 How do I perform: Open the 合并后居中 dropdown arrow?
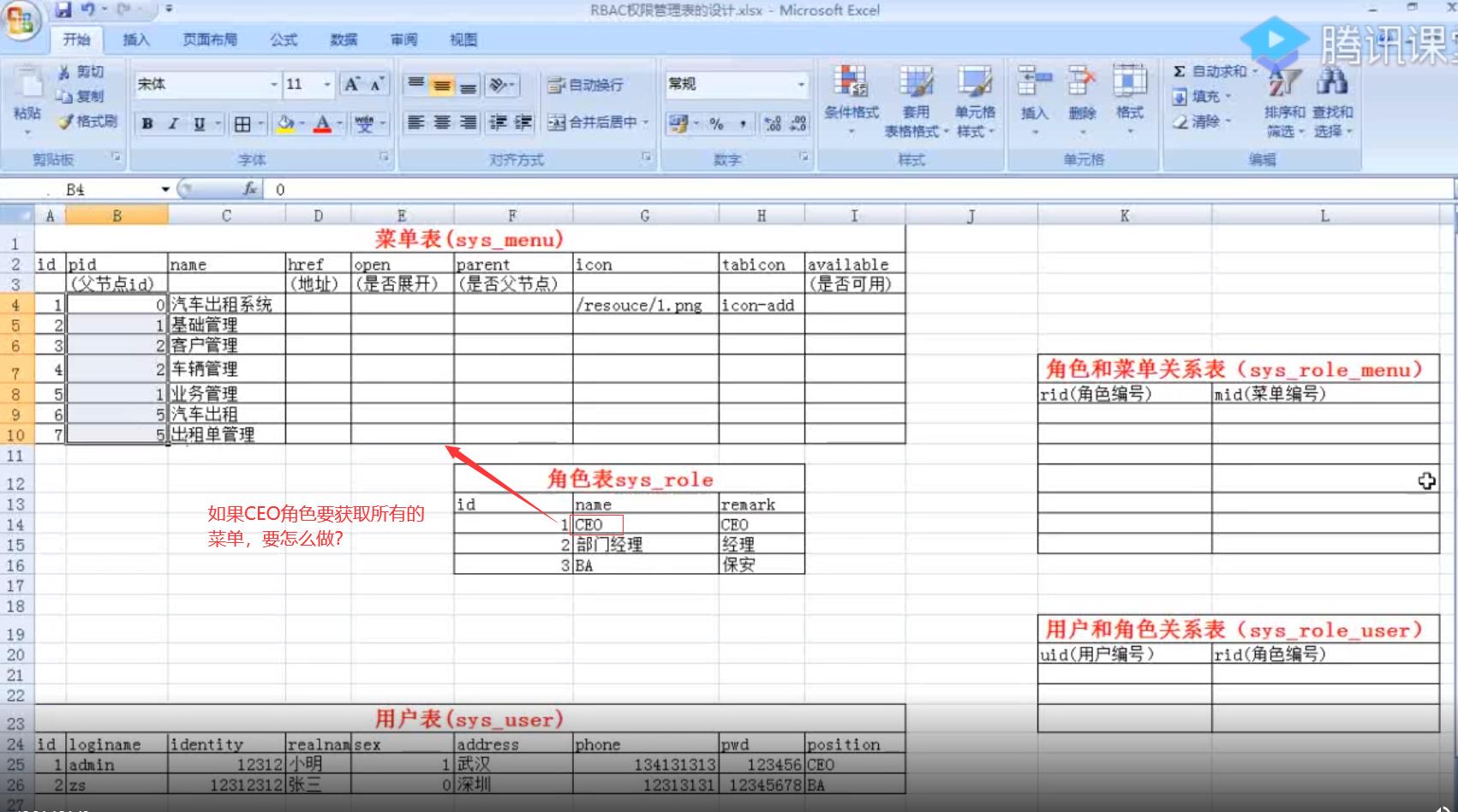coord(647,122)
